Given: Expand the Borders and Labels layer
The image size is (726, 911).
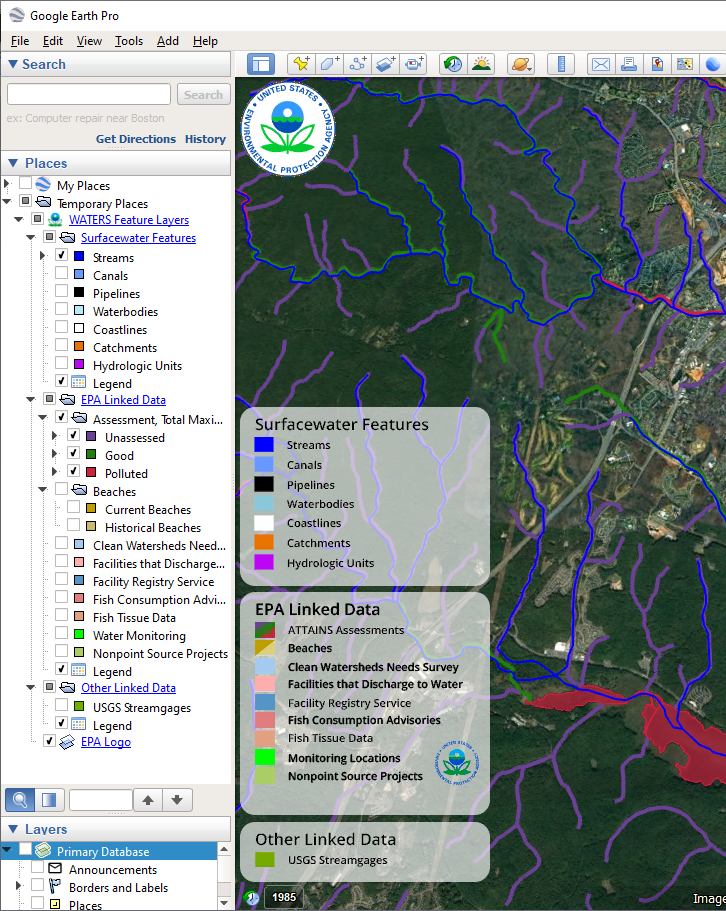Looking at the screenshot, I should 18,886.
